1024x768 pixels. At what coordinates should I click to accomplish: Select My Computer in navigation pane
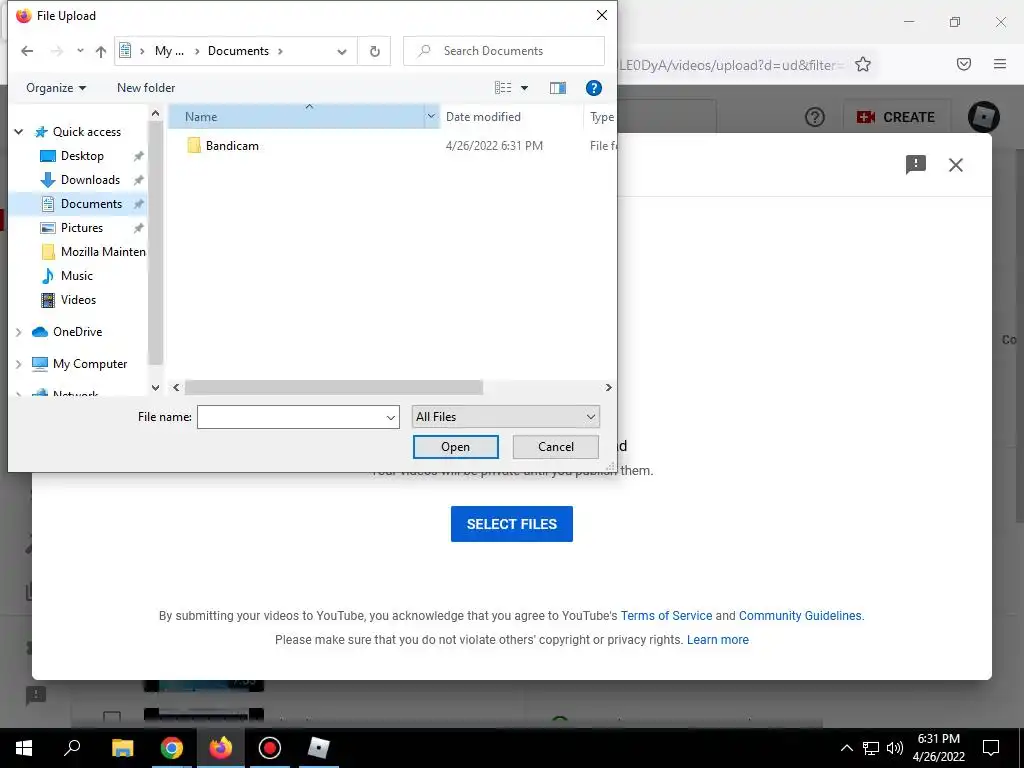point(89,364)
